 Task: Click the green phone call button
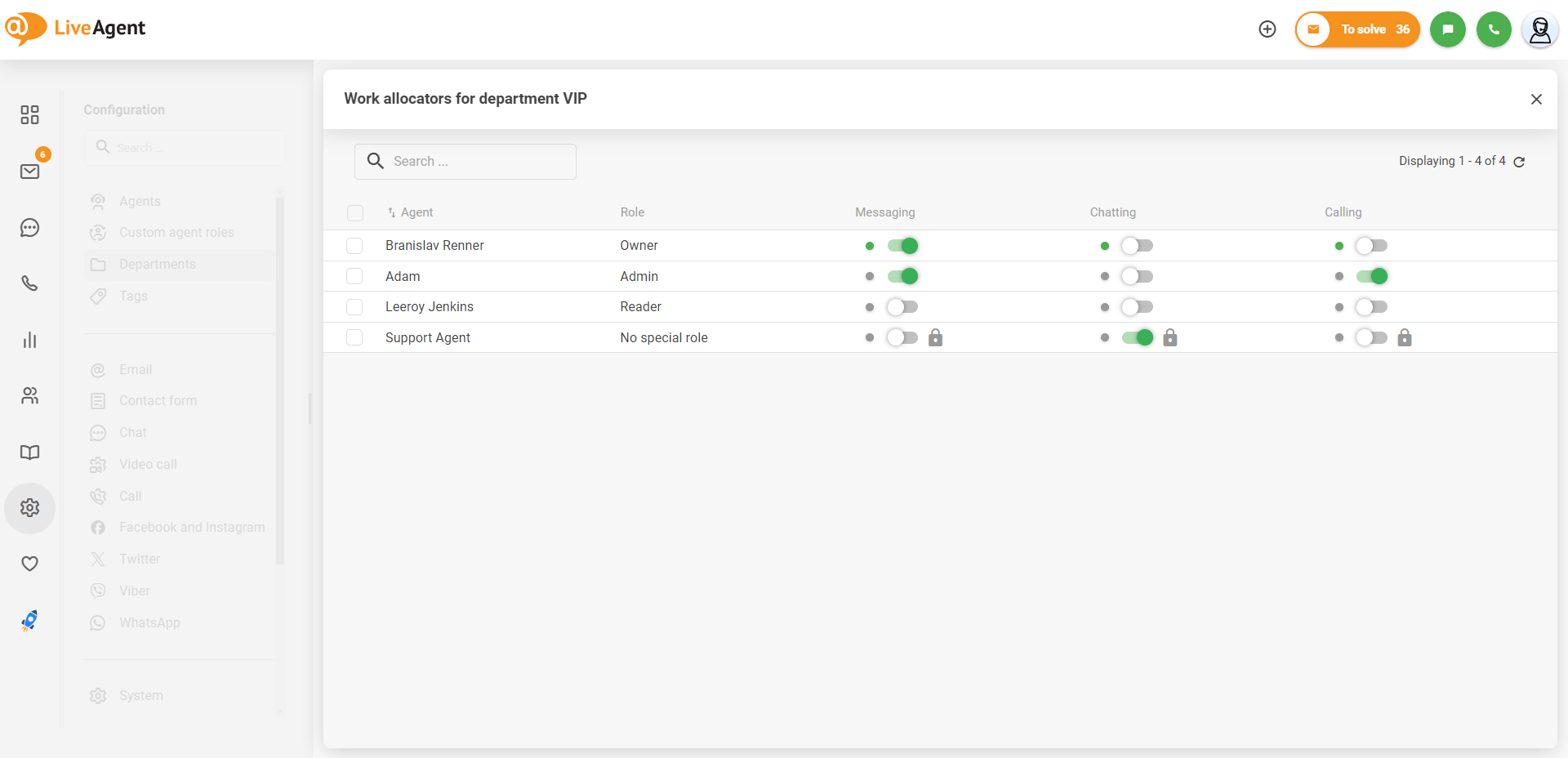point(1494,29)
